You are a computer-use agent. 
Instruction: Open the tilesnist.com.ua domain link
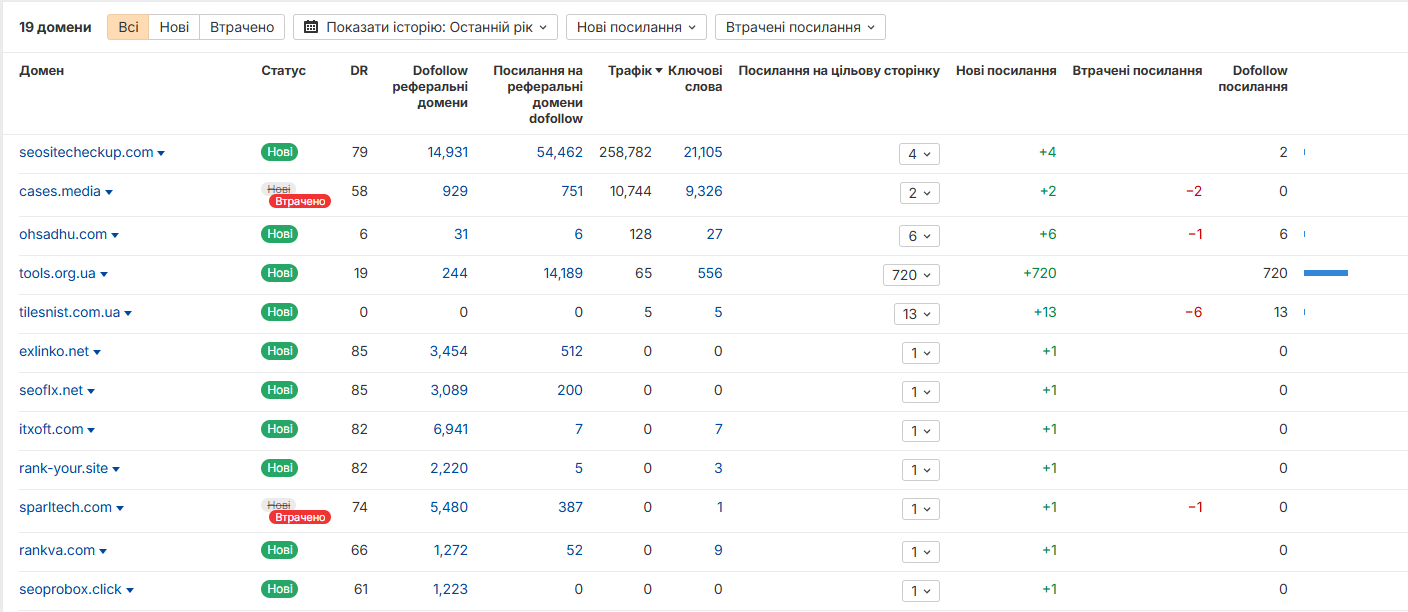point(69,312)
